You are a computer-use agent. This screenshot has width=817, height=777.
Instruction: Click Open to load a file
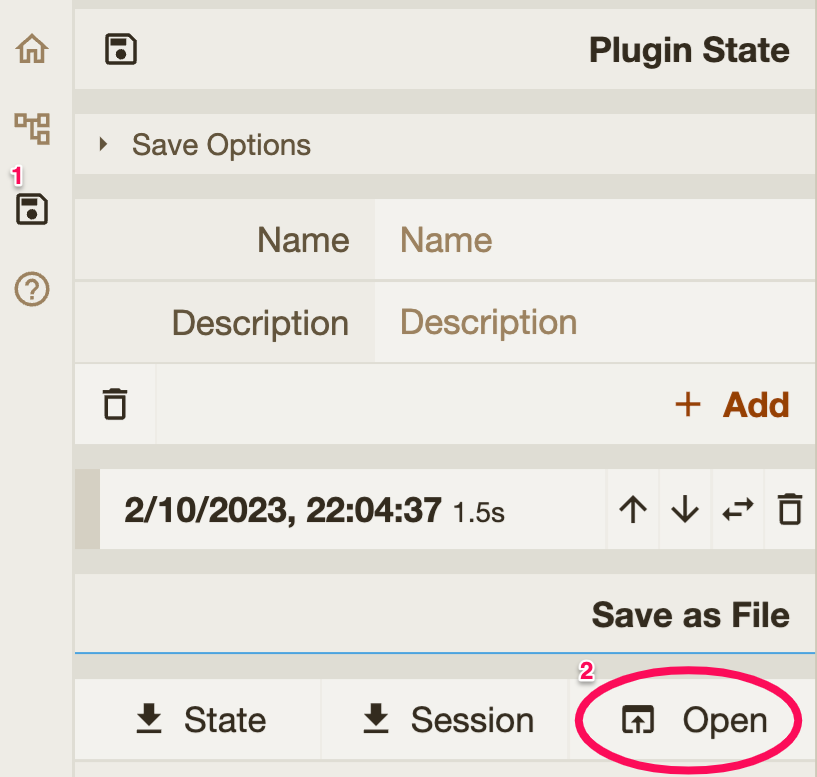click(695, 720)
